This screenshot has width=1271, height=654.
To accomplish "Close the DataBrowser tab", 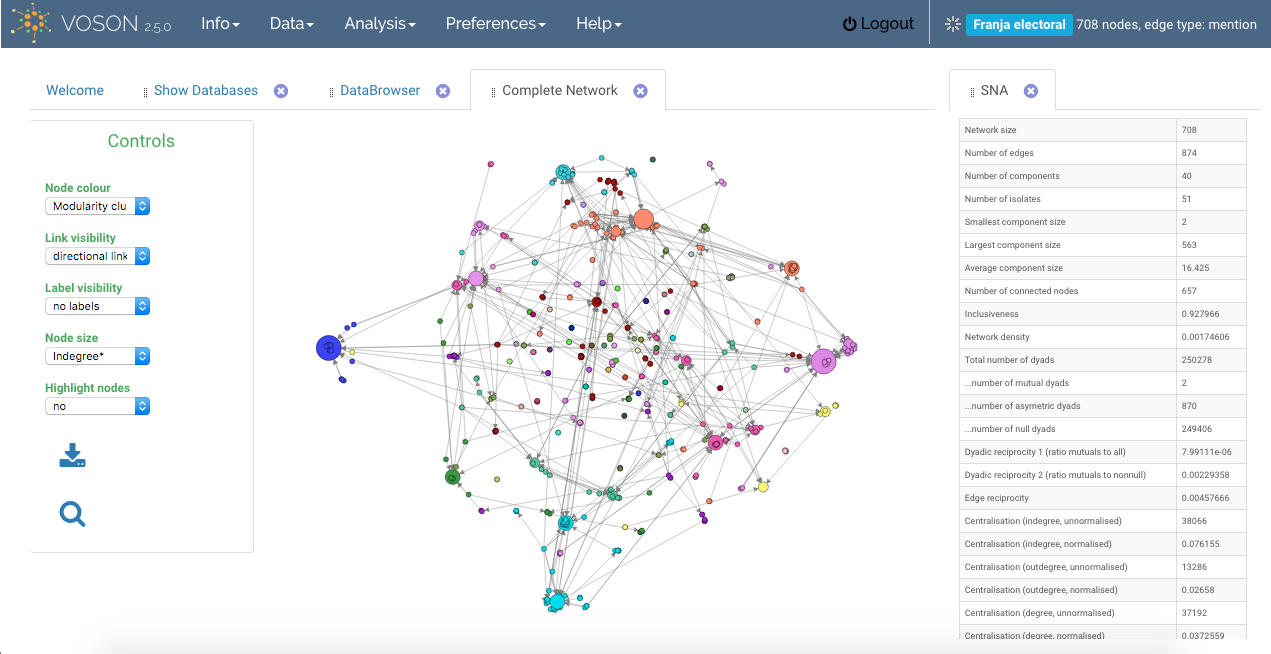I will pyautogui.click(x=443, y=91).
